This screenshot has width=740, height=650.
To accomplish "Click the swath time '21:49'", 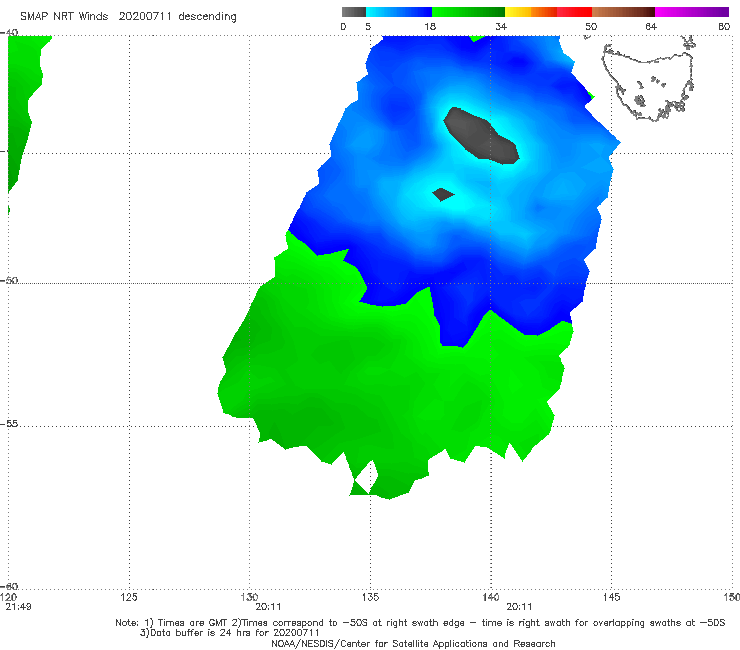I will (18, 607).
